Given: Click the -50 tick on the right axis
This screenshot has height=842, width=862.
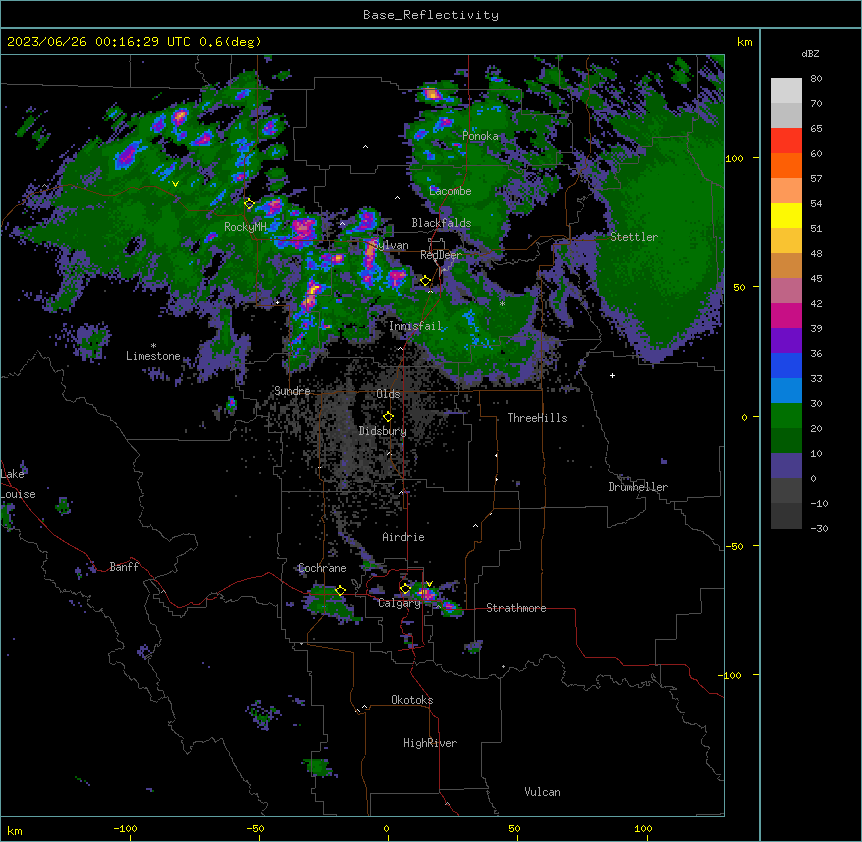Looking at the screenshot, I should pos(734,546).
